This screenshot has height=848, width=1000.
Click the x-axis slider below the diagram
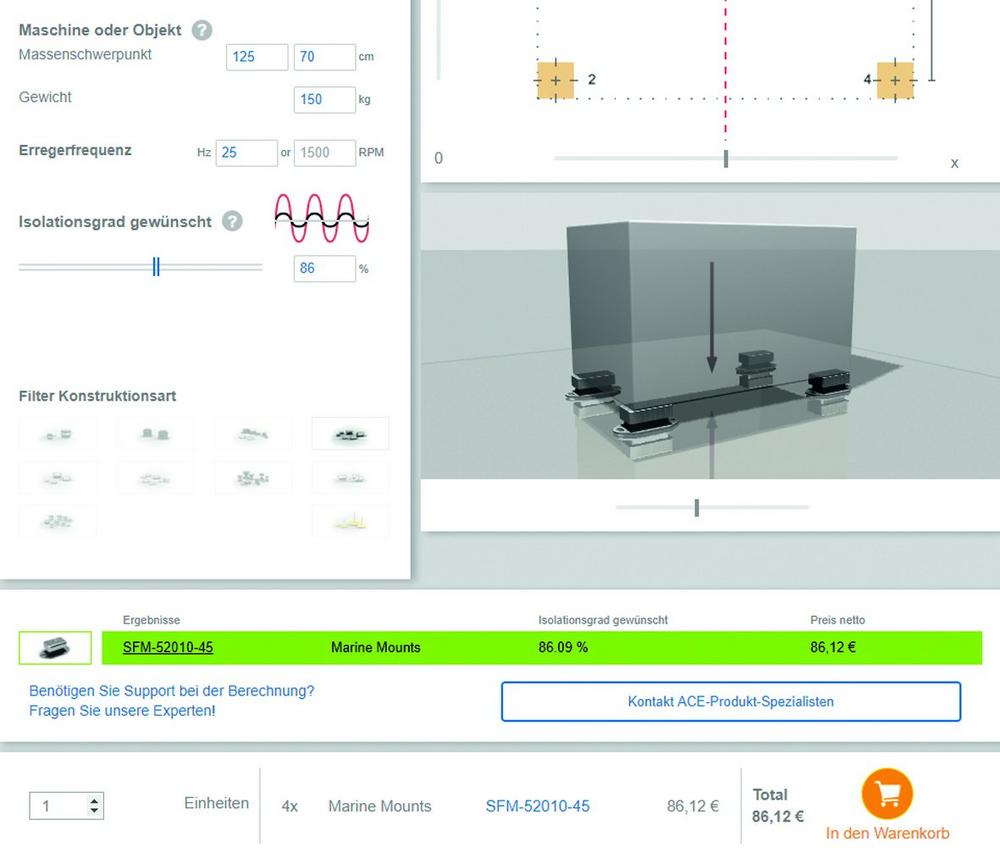(726, 158)
